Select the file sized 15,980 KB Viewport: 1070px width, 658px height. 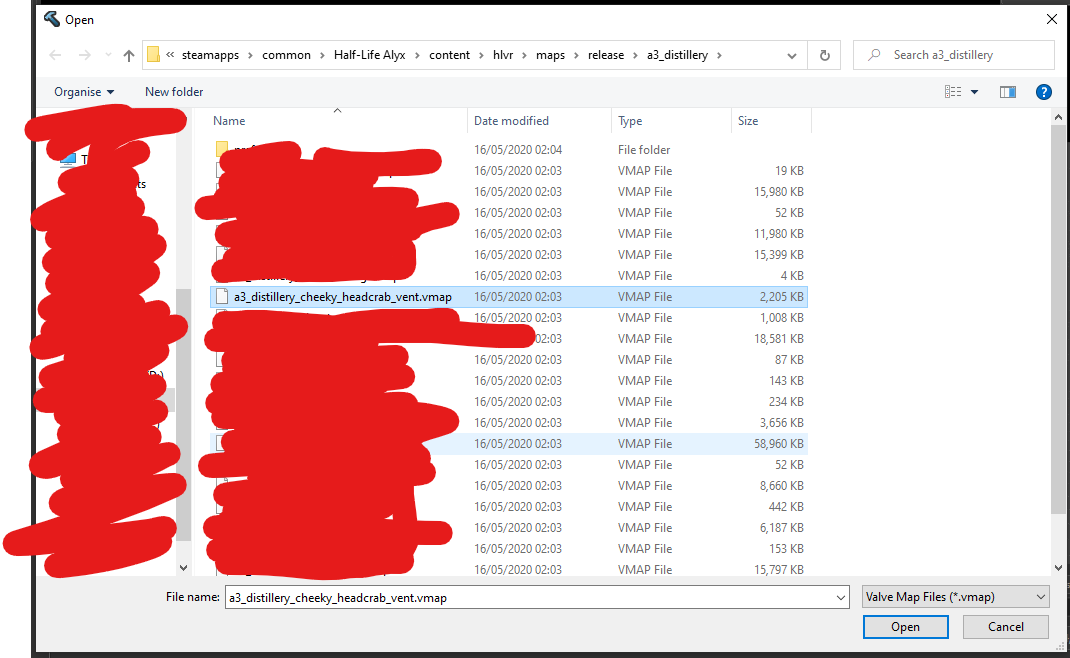(509, 192)
